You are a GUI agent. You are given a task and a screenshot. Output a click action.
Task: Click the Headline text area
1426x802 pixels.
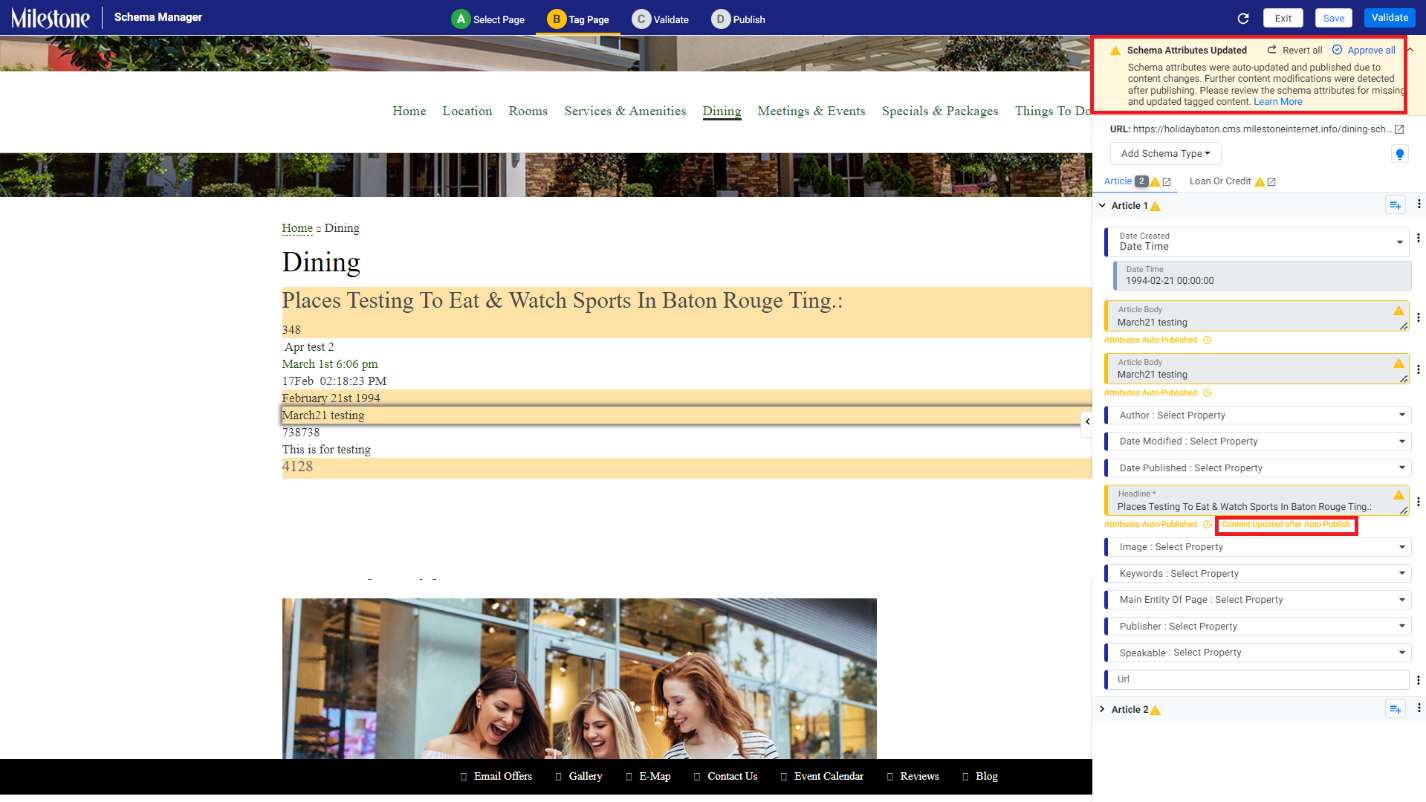1257,501
